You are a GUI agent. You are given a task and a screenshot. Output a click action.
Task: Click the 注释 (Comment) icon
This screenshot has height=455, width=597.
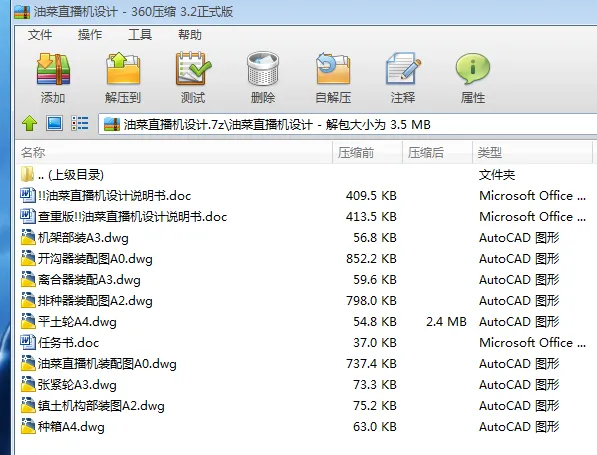[x=403, y=69]
